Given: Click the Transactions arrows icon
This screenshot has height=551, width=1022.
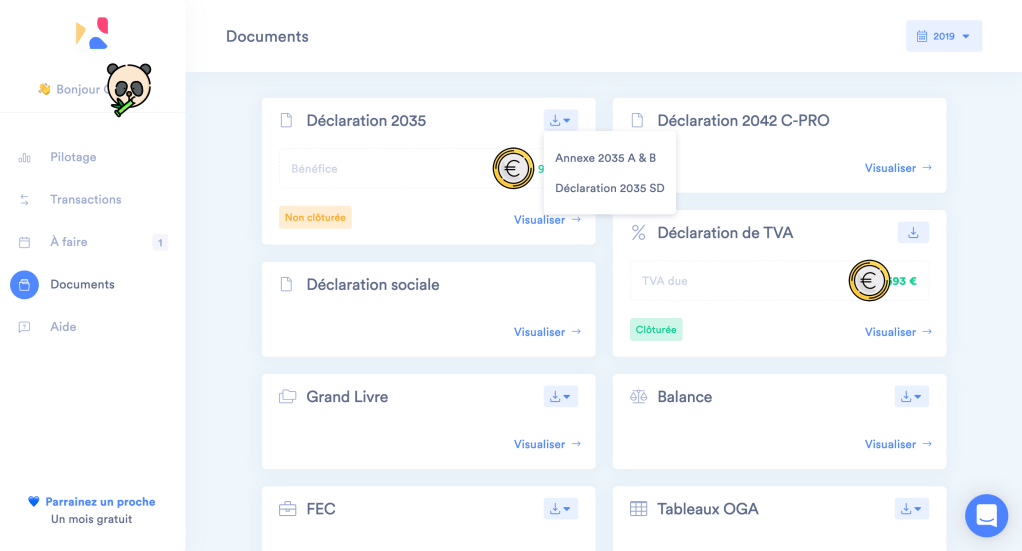Looking at the screenshot, I should click(x=25, y=200).
